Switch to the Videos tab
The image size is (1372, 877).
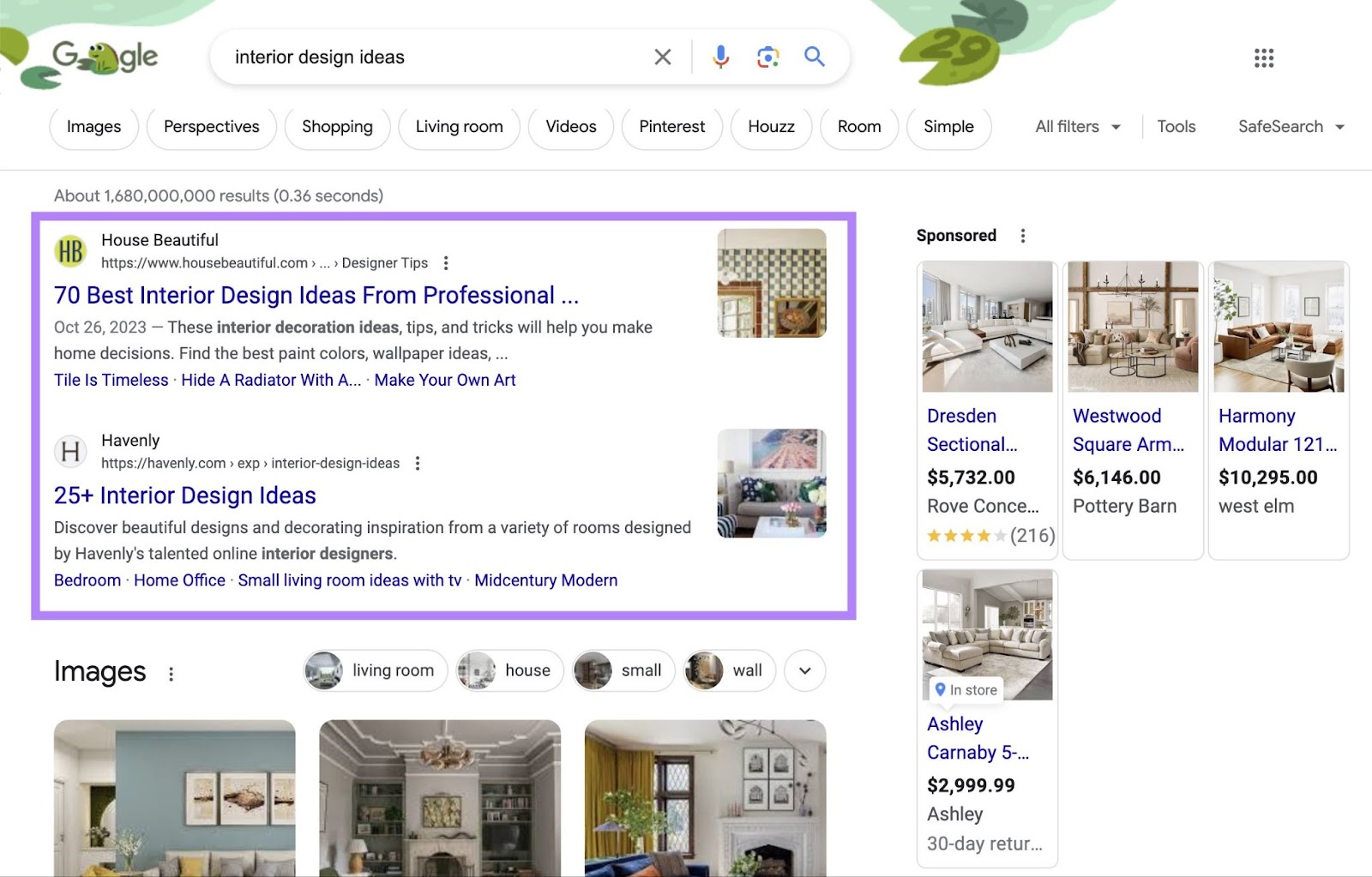[x=570, y=126]
